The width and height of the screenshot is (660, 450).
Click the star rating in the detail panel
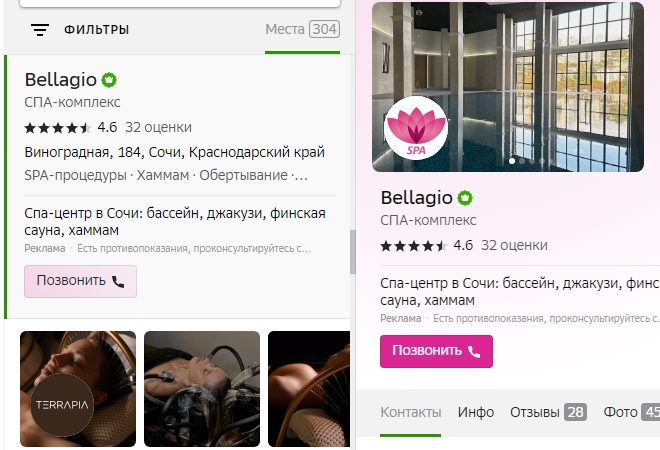(414, 246)
